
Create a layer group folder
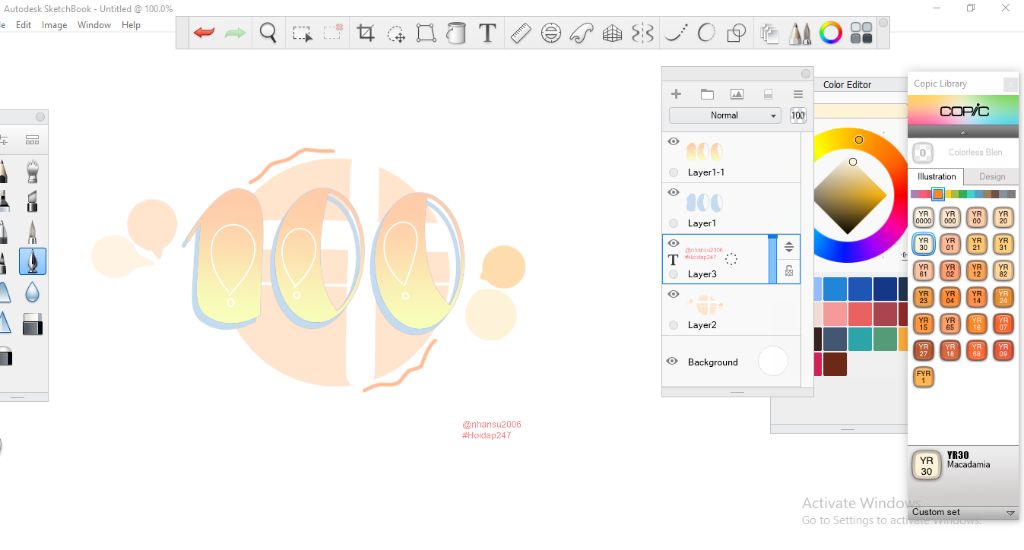[707, 94]
